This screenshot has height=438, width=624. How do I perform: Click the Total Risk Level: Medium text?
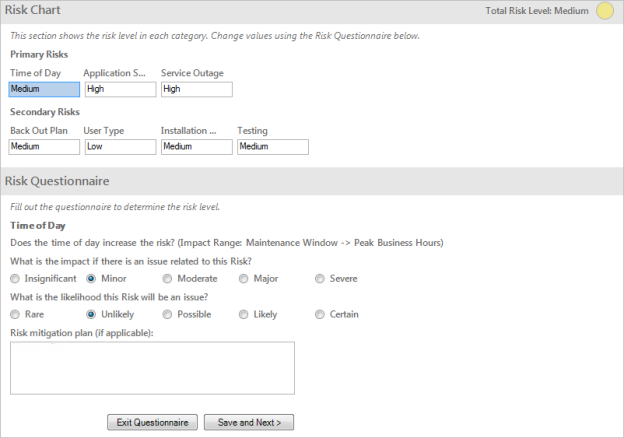pyautogui.click(x=537, y=11)
